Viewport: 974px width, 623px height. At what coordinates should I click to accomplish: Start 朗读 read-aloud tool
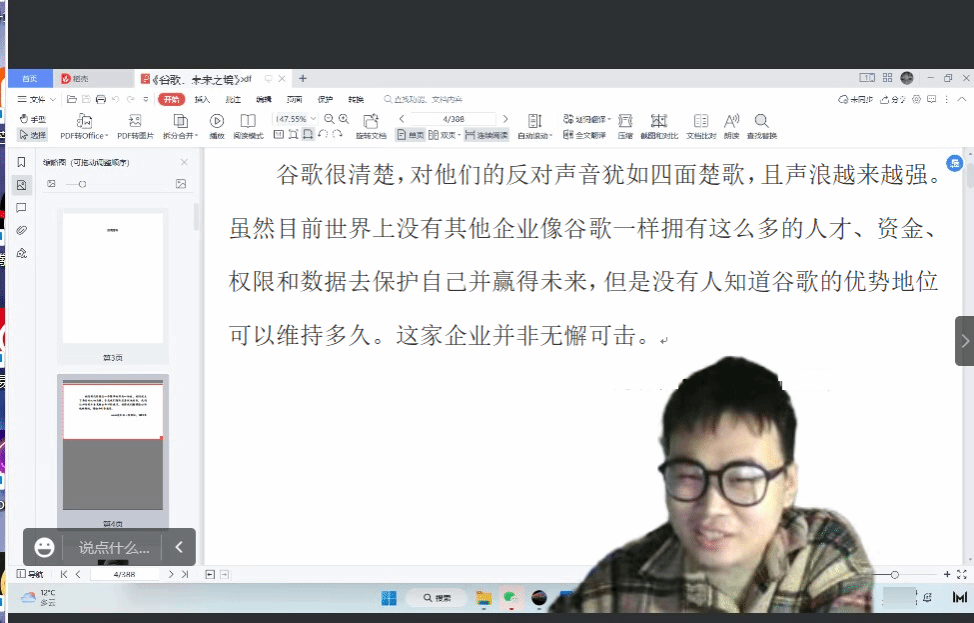[x=731, y=120]
